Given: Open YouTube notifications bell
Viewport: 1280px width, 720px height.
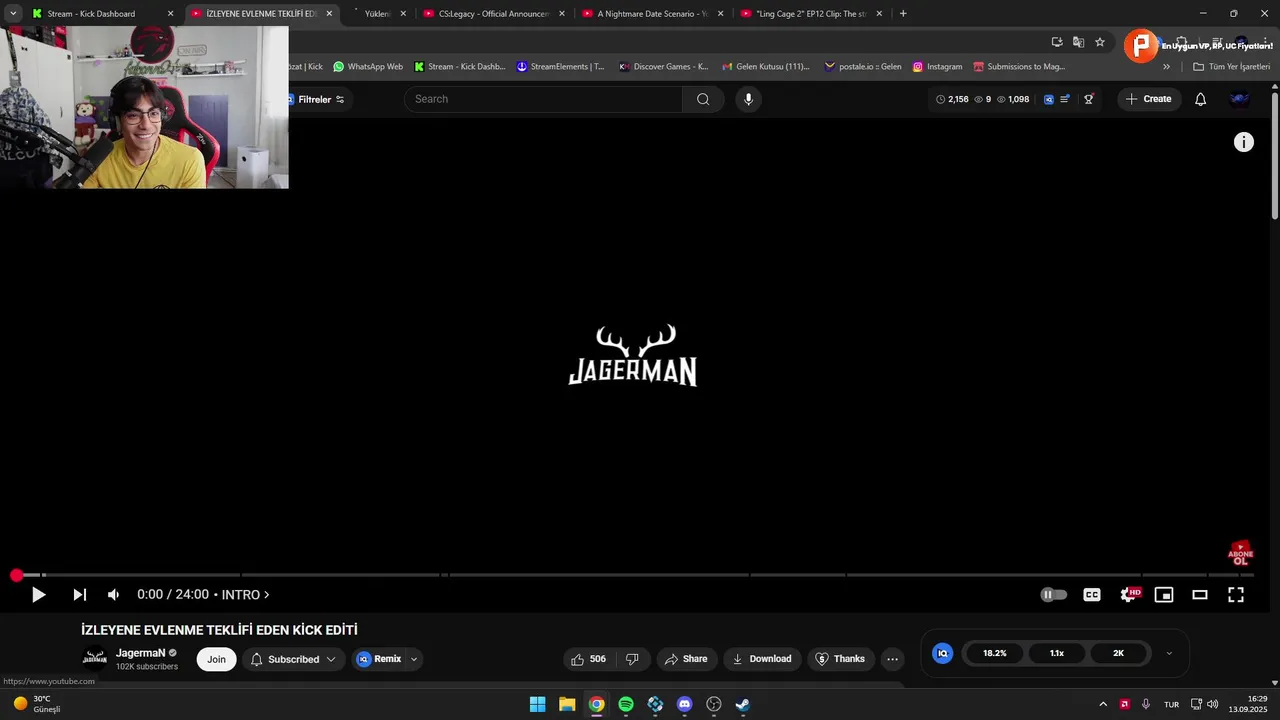Looking at the screenshot, I should tap(1201, 99).
